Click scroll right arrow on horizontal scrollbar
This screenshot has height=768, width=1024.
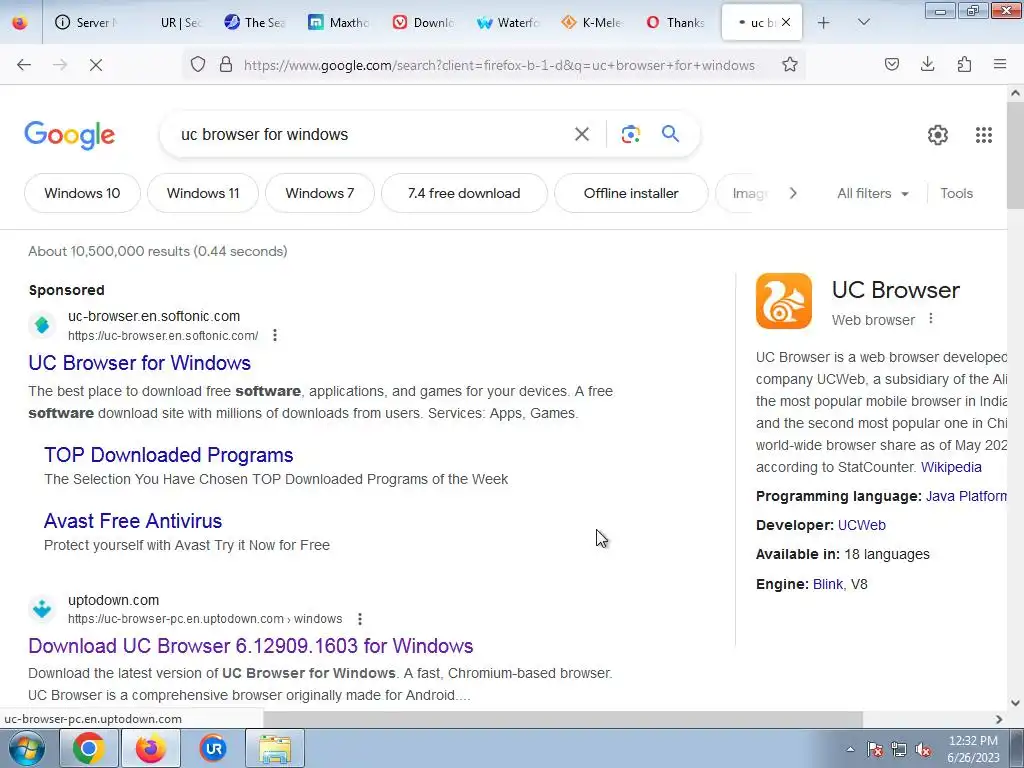[x=999, y=719]
